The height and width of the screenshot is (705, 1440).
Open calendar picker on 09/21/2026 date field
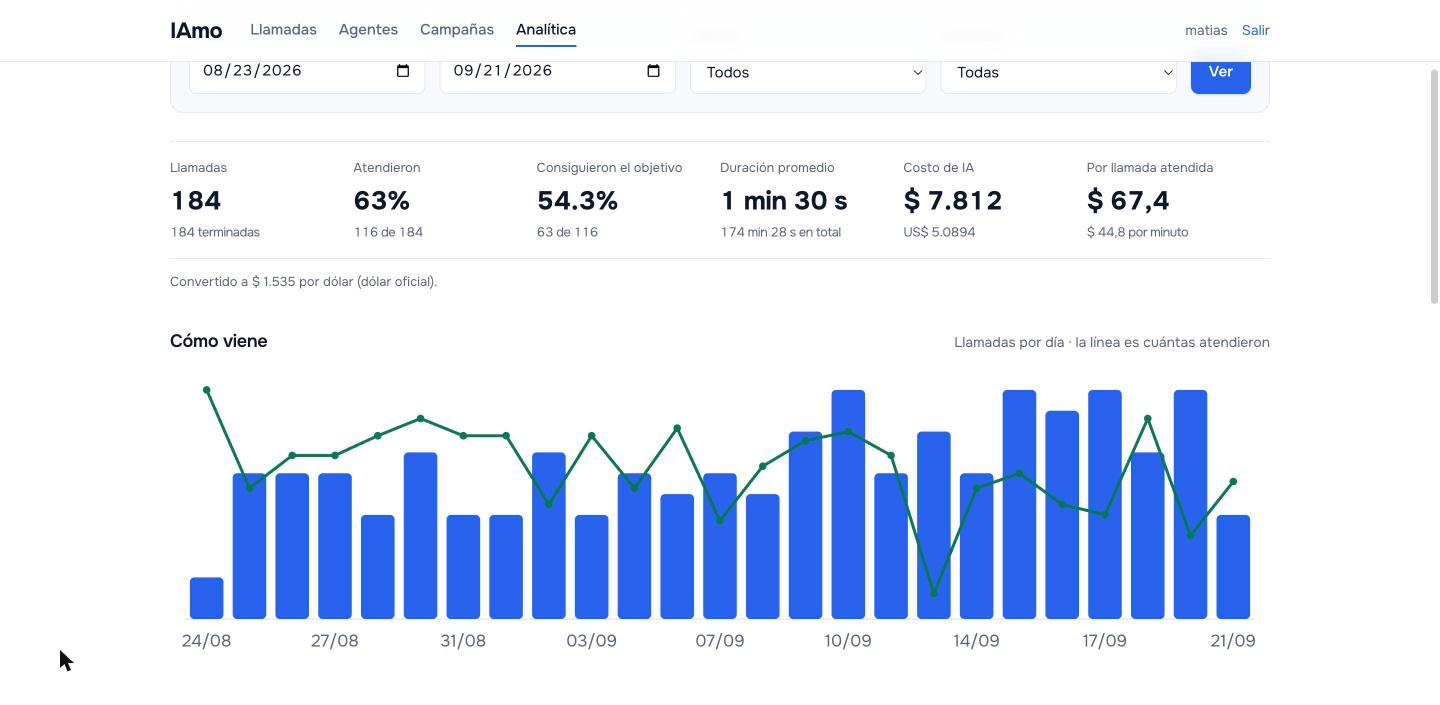coord(654,71)
